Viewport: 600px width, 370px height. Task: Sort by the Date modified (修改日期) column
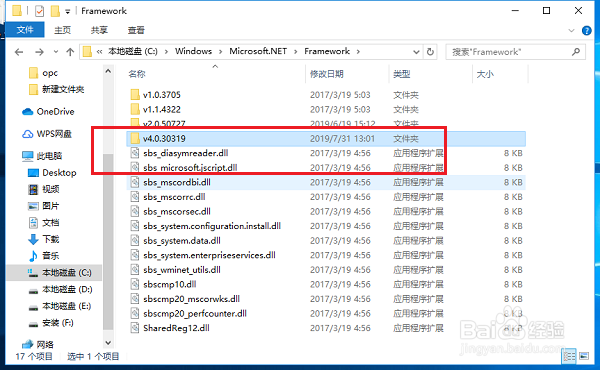point(326,74)
